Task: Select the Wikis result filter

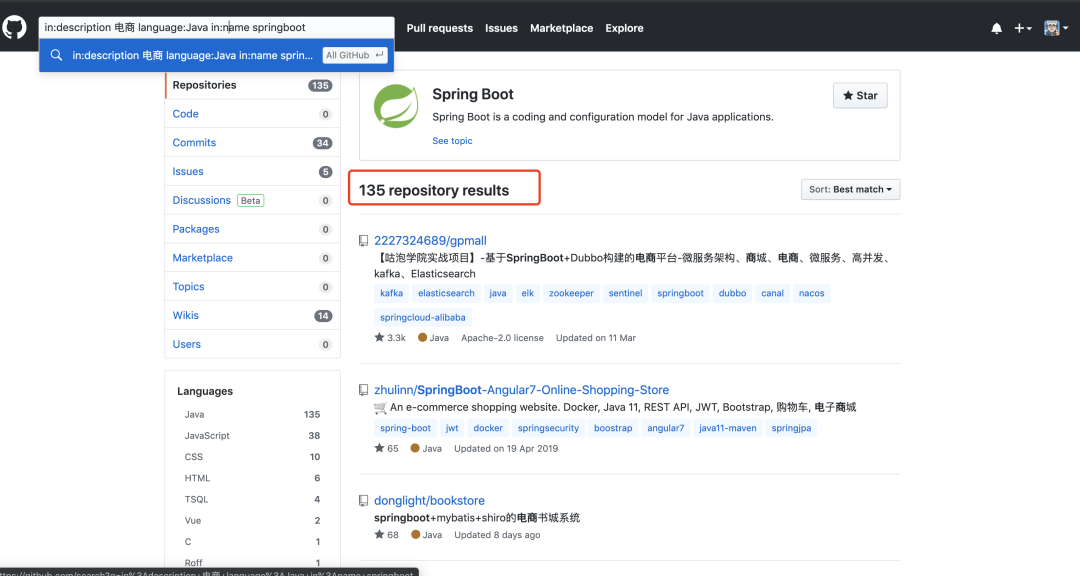Action: pyautogui.click(x=253, y=316)
